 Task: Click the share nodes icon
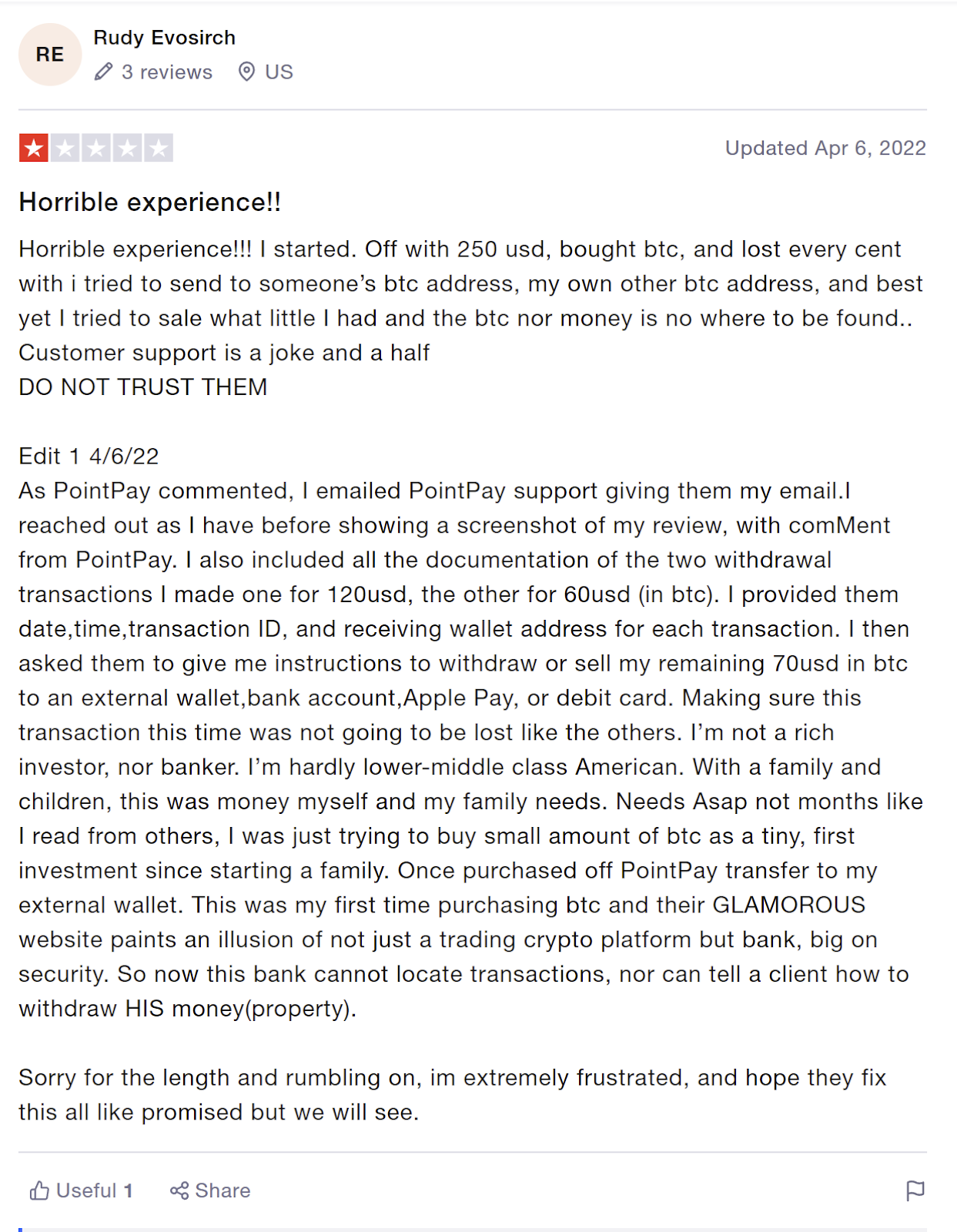tap(179, 1191)
